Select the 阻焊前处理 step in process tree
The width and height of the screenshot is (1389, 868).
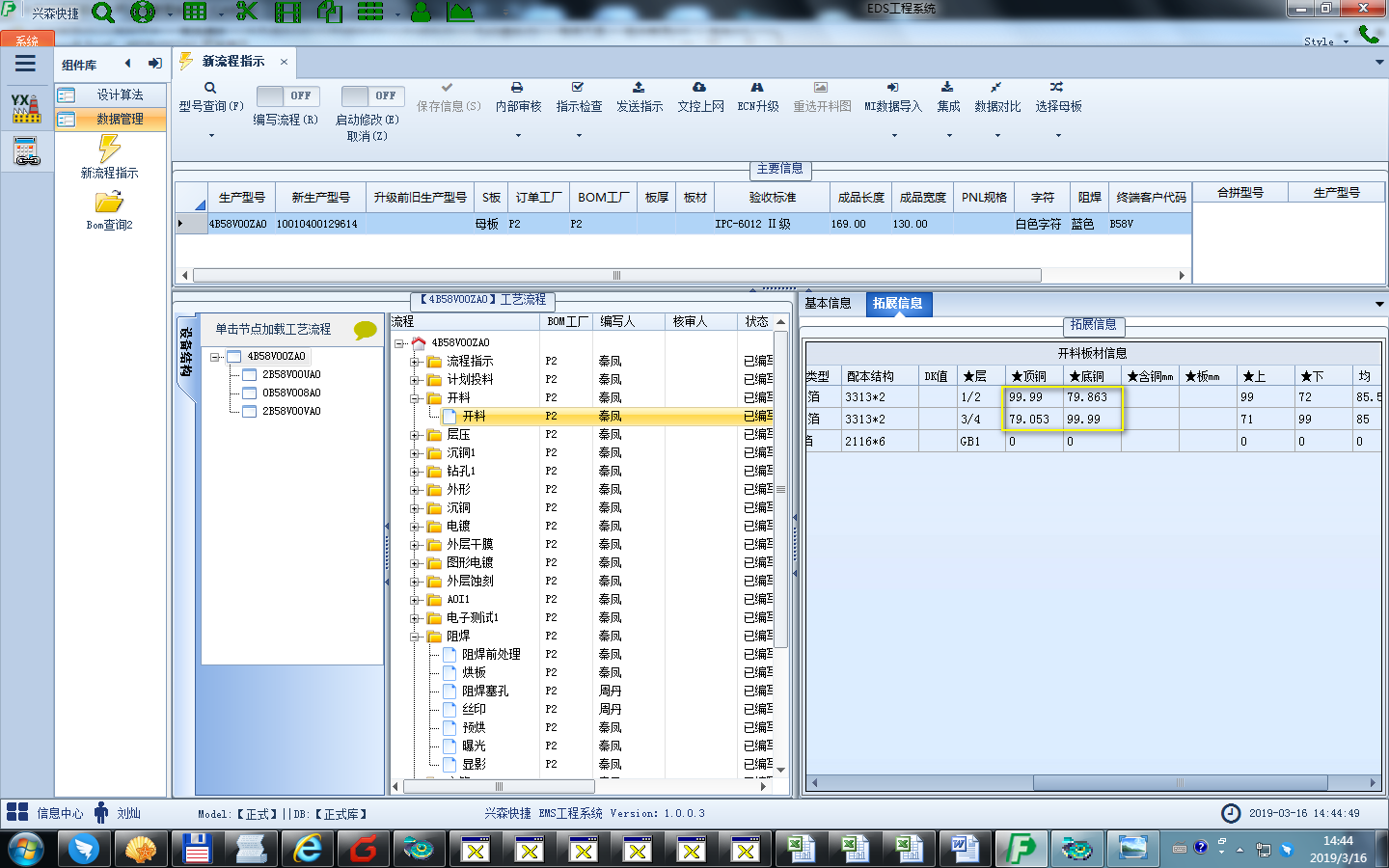click(491, 654)
